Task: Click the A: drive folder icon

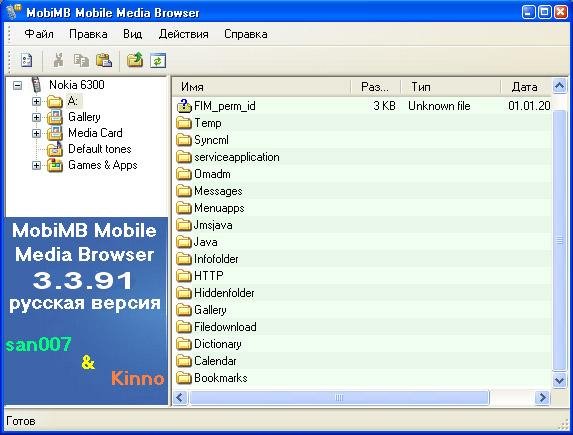Action: point(55,101)
